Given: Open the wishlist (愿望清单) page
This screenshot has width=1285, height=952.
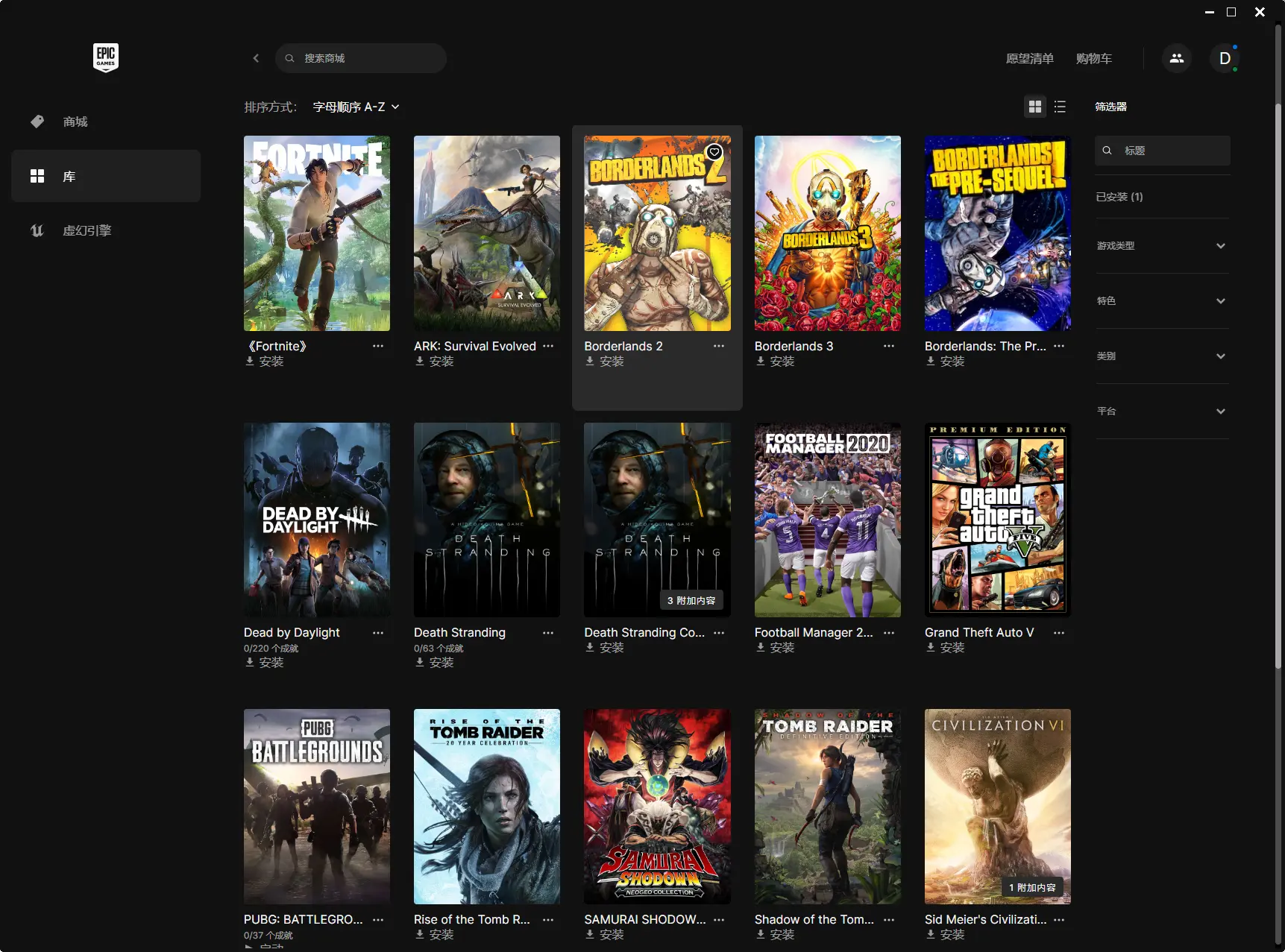Looking at the screenshot, I should 1029,58.
